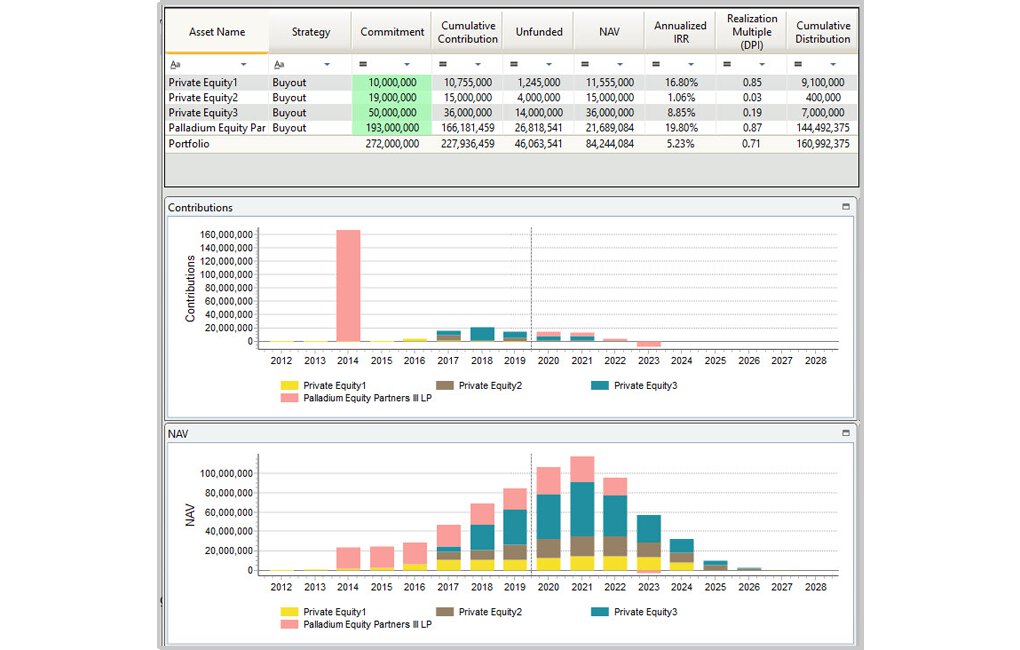The height and width of the screenshot is (650, 1020).
Task: Select the Portfolio total row label
Action: tap(190, 144)
